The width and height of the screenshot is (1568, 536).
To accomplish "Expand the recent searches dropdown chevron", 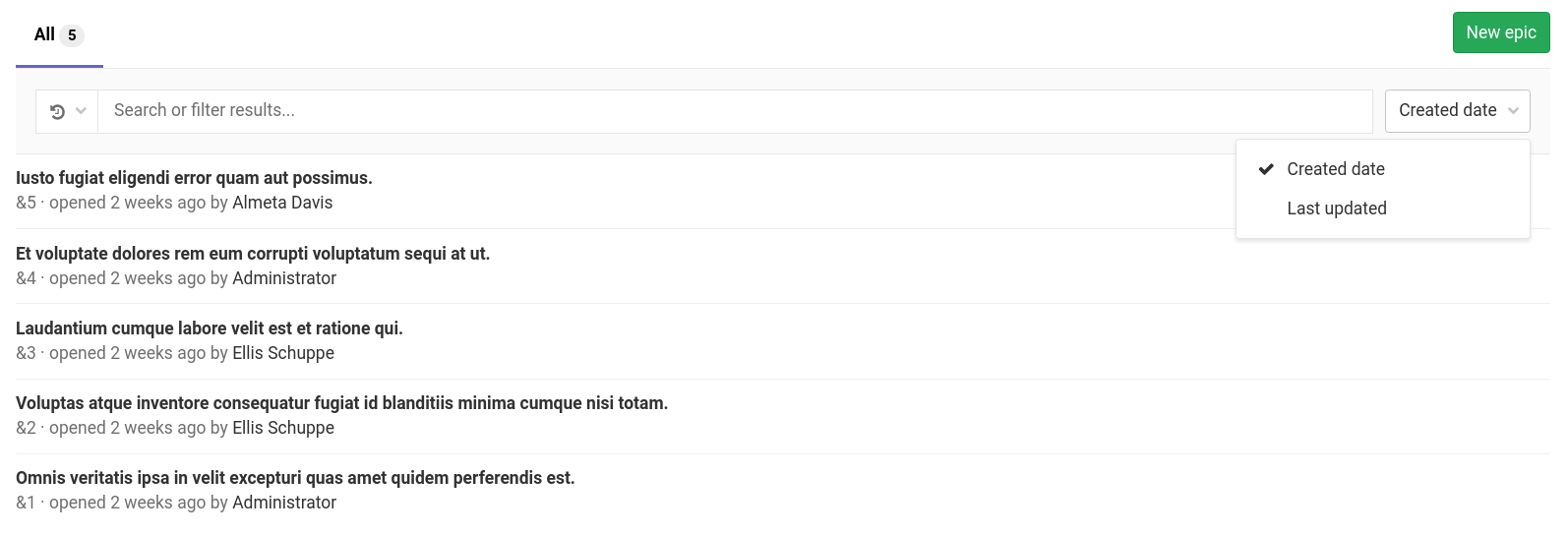I will click(x=81, y=111).
